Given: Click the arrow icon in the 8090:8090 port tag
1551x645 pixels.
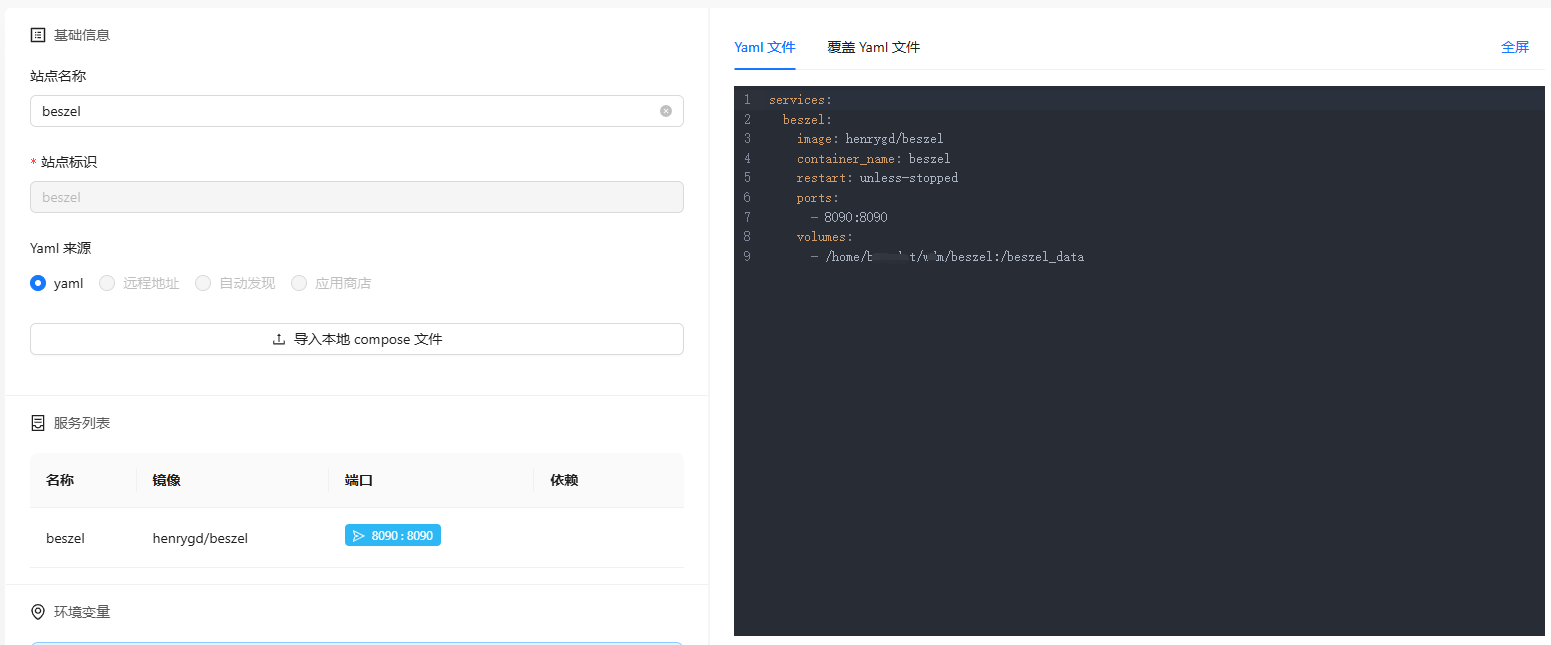Looking at the screenshot, I should click(359, 536).
